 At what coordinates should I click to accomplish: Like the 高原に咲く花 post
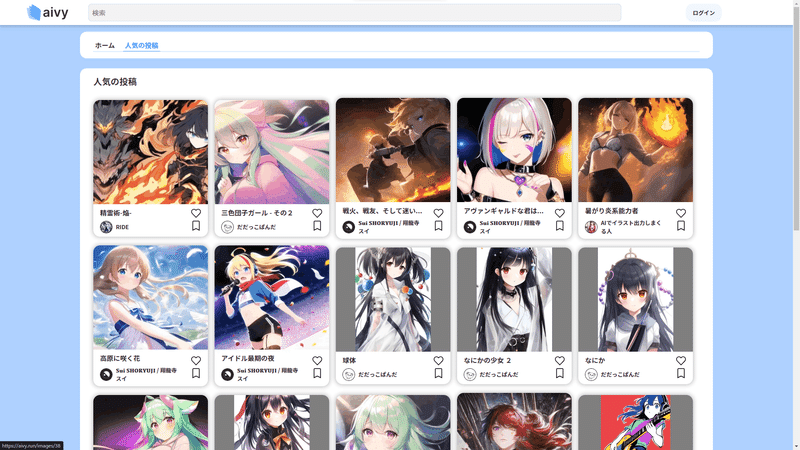click(196, 361)
